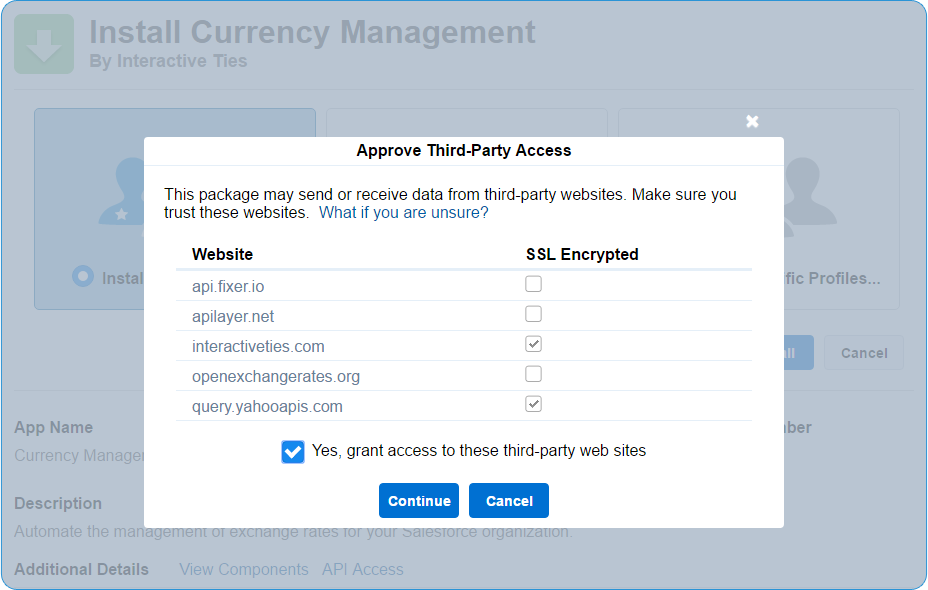Click the Continue button
This screenshot has width=928, height=590.
(x=419, y=501)
